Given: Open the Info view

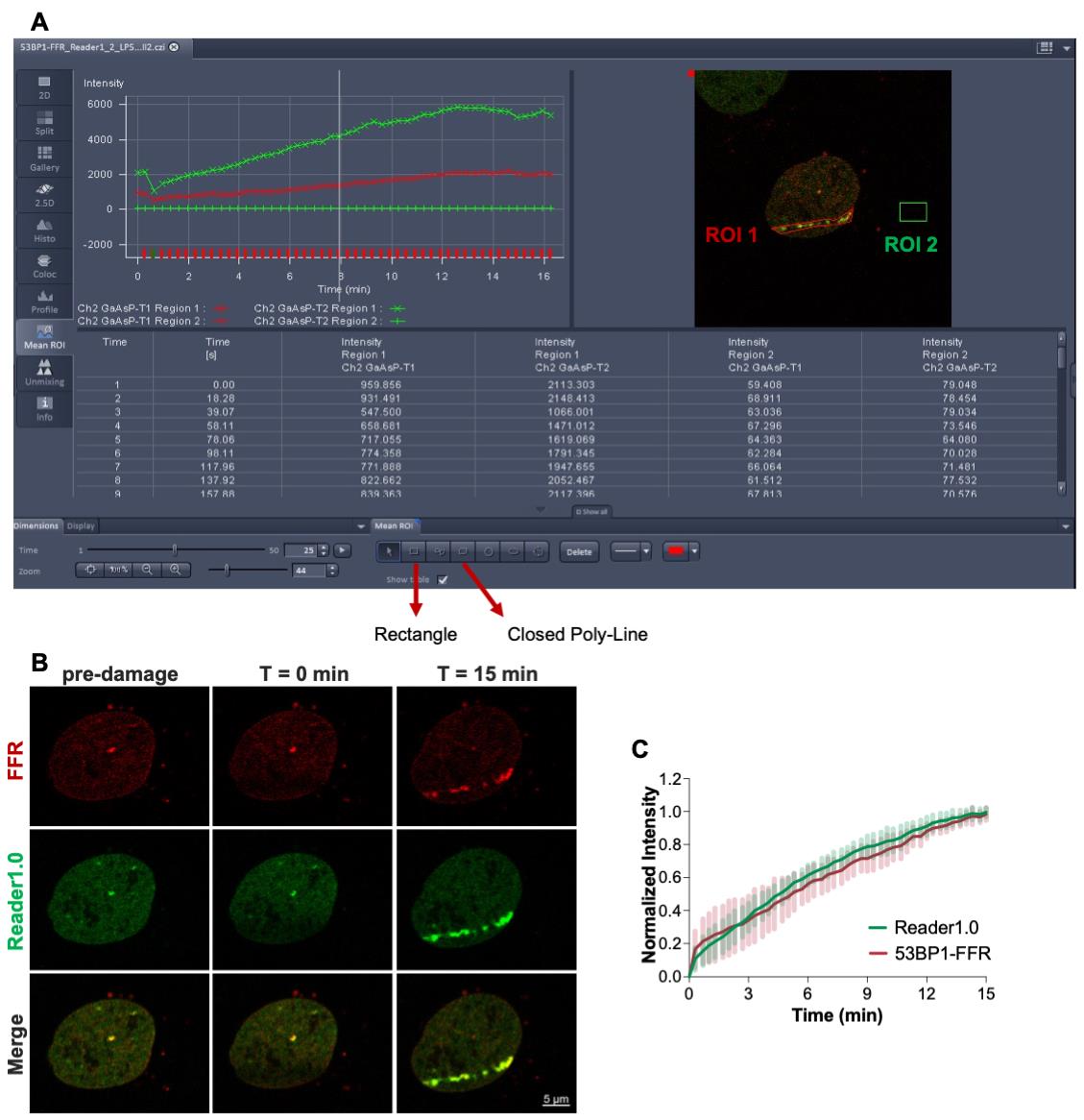Looking at the screenshot, I should [x=44, y=408].
